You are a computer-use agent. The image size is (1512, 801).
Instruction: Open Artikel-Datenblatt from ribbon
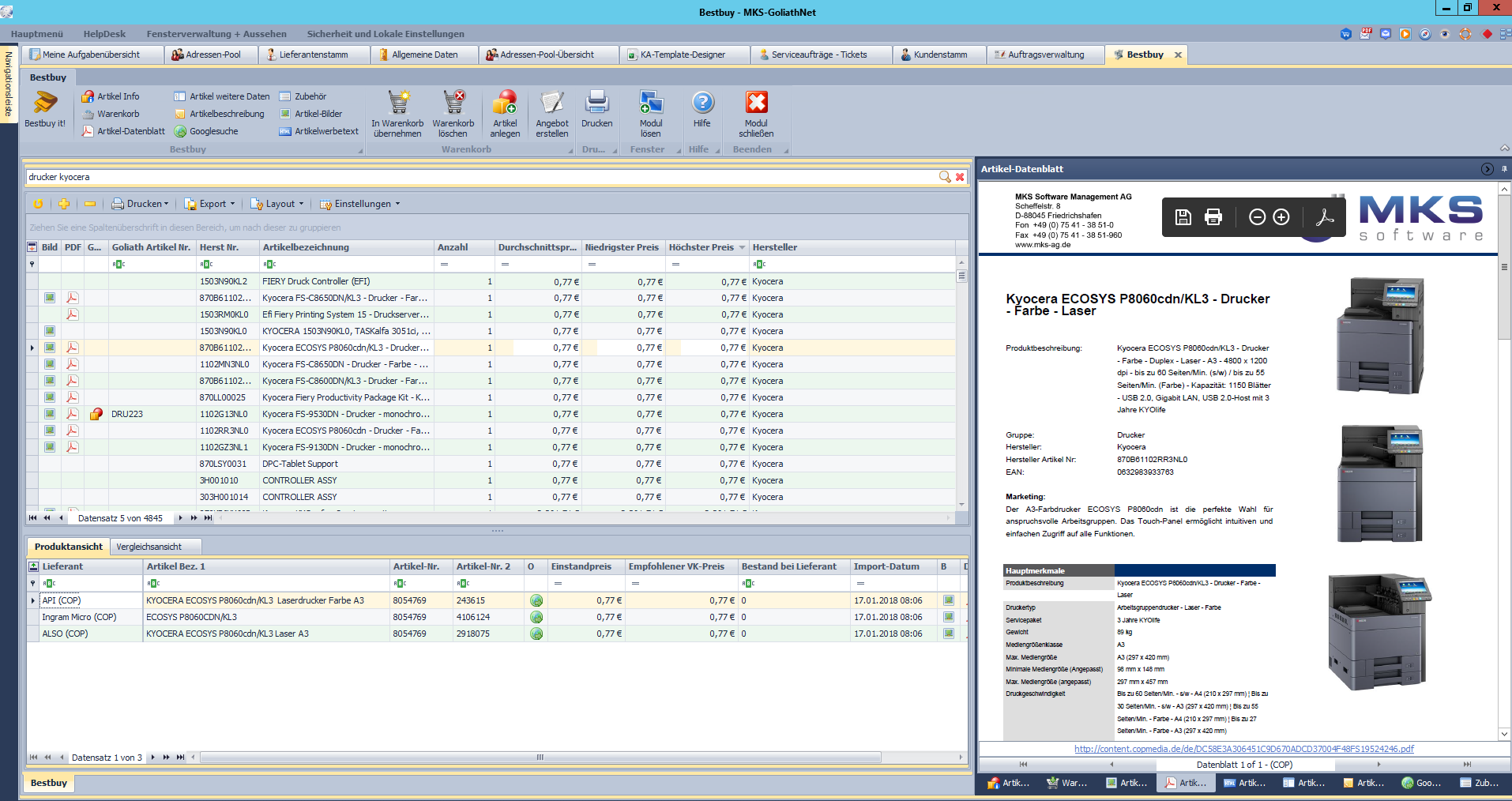coord(122,131)
